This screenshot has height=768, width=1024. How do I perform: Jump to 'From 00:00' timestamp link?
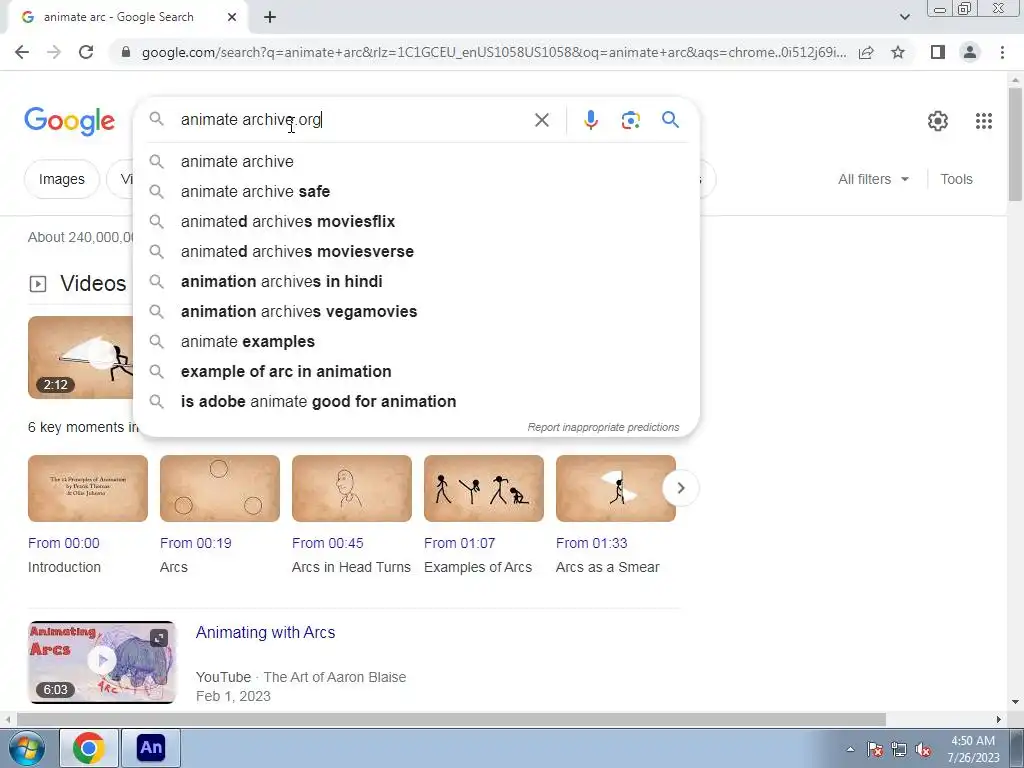[64, 543]
